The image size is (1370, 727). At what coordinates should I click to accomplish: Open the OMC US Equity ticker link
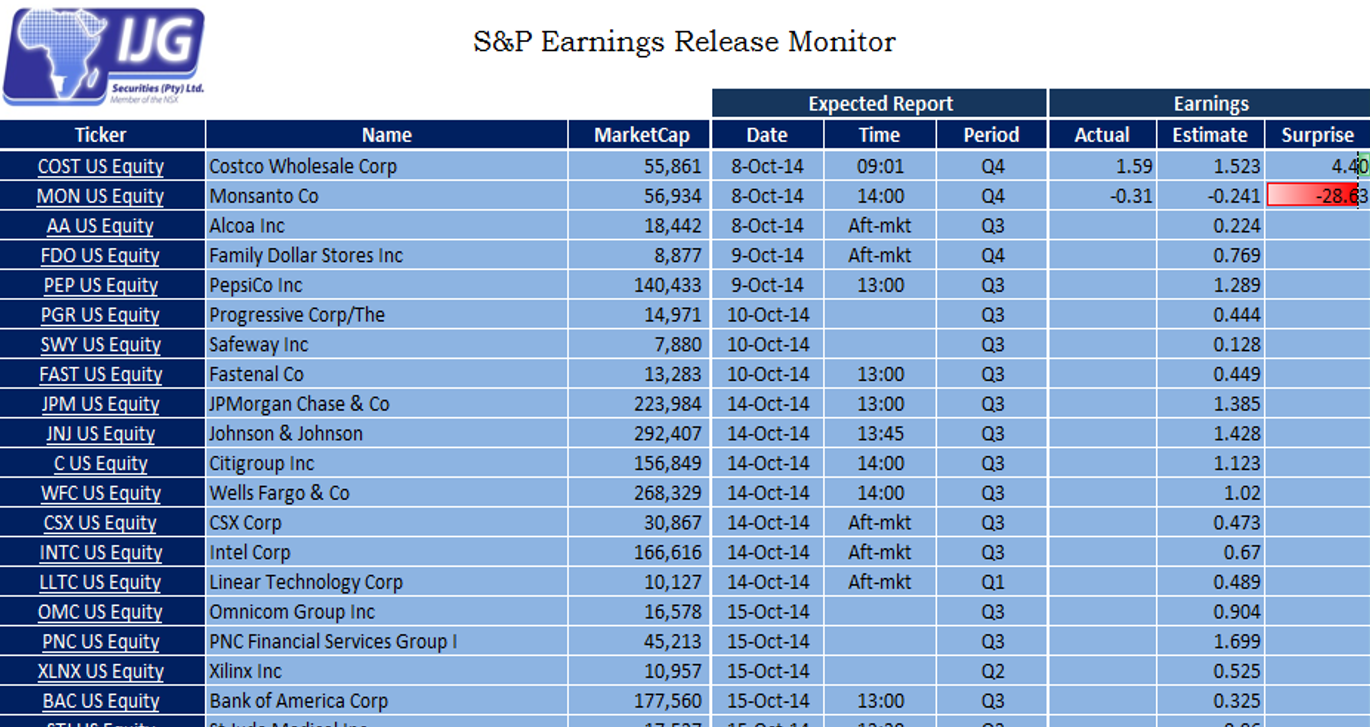[x=101, y=612]
